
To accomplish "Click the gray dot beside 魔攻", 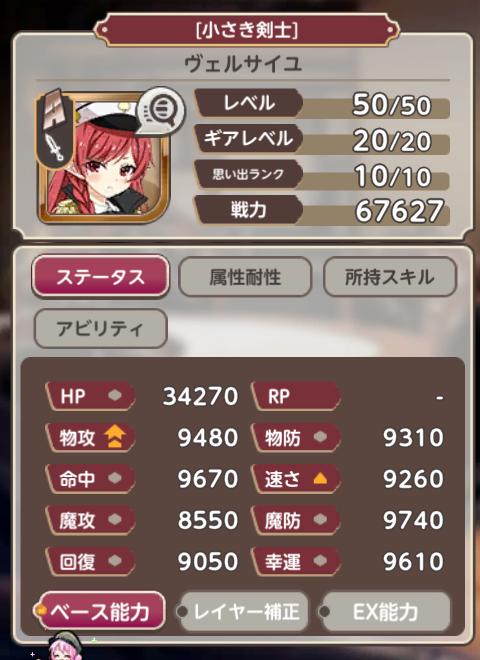I will (115, 519).
